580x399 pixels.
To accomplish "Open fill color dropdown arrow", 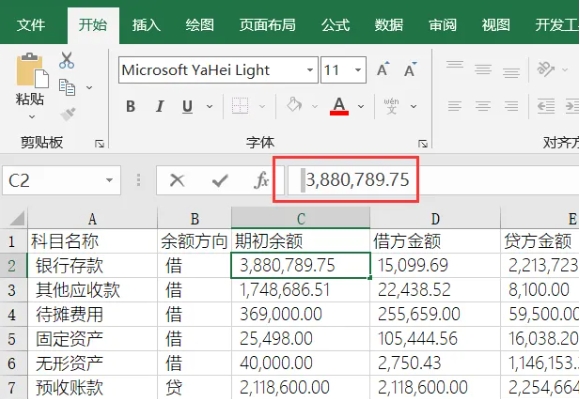I will 315,106.
